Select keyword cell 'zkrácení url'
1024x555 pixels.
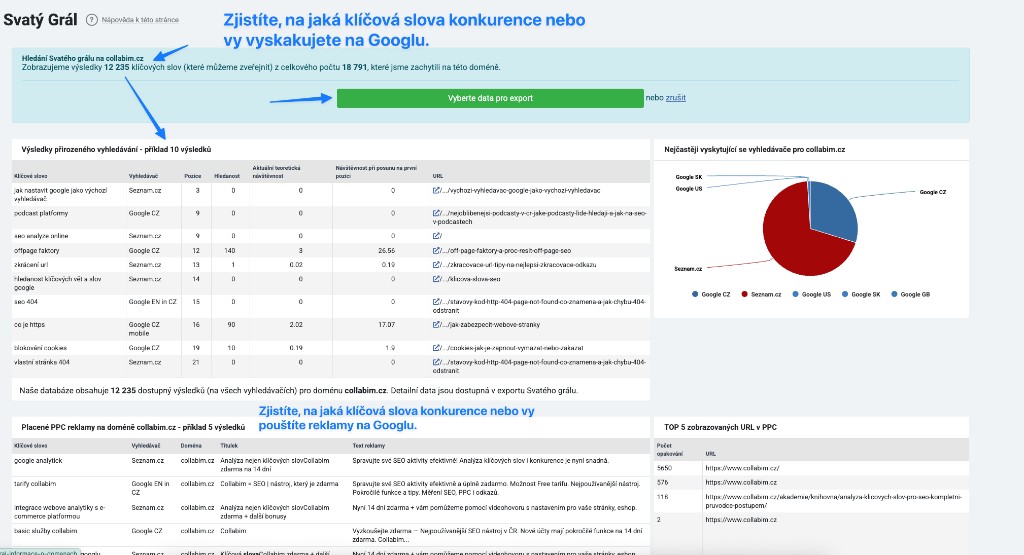pyautogui.click(x=31, y=265)
